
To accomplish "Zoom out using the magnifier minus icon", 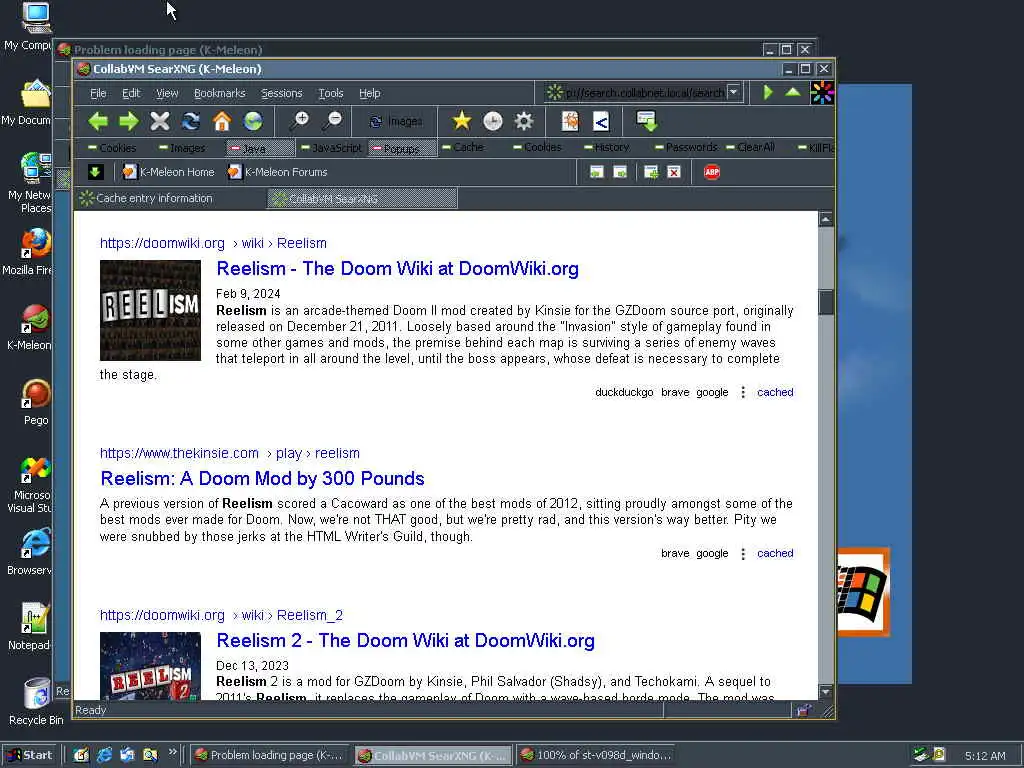I will 332,120.
